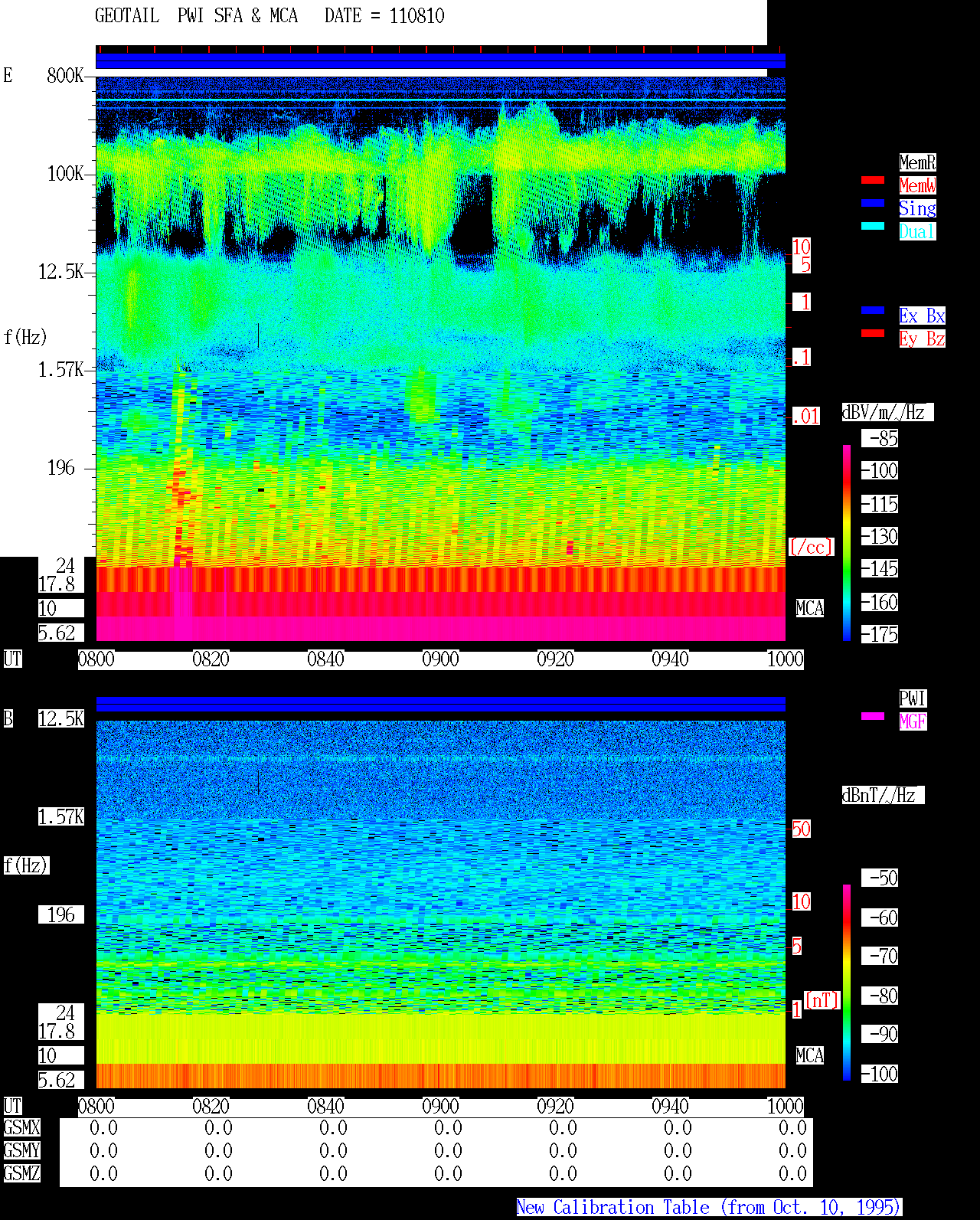Click the red MemW legend swatch
The image size is (980, 1220).
[873, 180]
